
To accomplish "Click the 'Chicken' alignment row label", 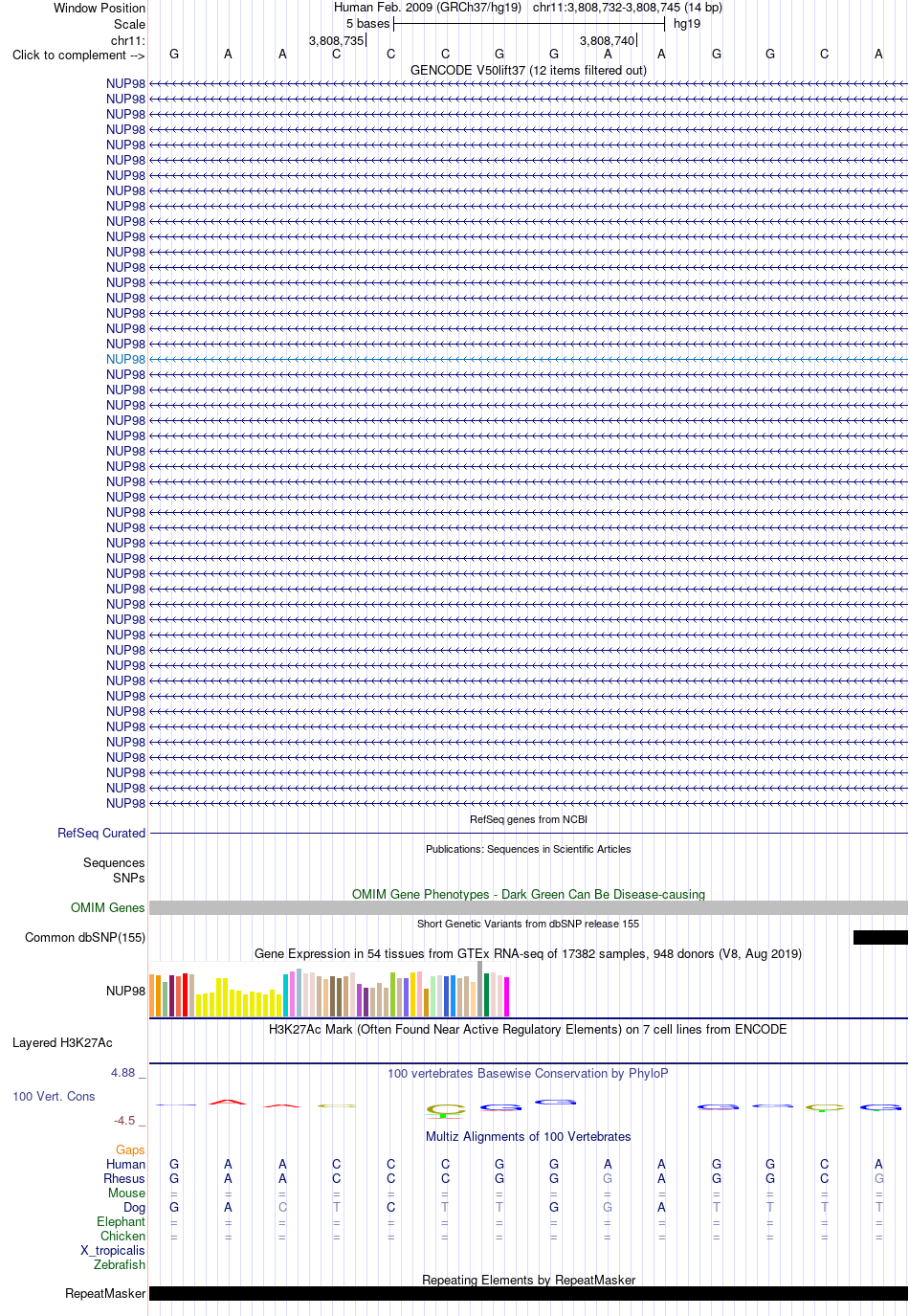I will point(122,1236).
